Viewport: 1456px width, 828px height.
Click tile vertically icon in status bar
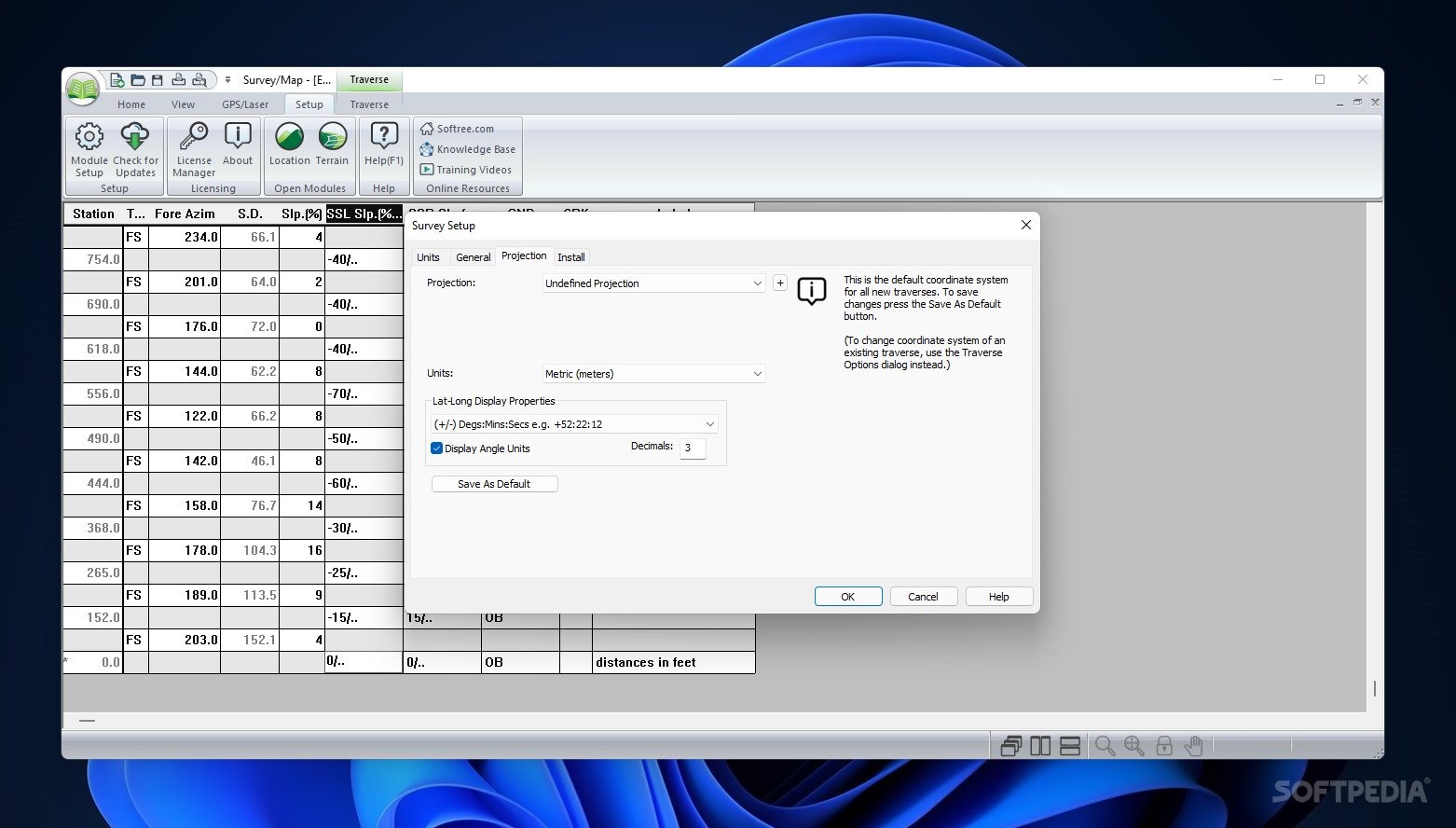(1041, 746)
